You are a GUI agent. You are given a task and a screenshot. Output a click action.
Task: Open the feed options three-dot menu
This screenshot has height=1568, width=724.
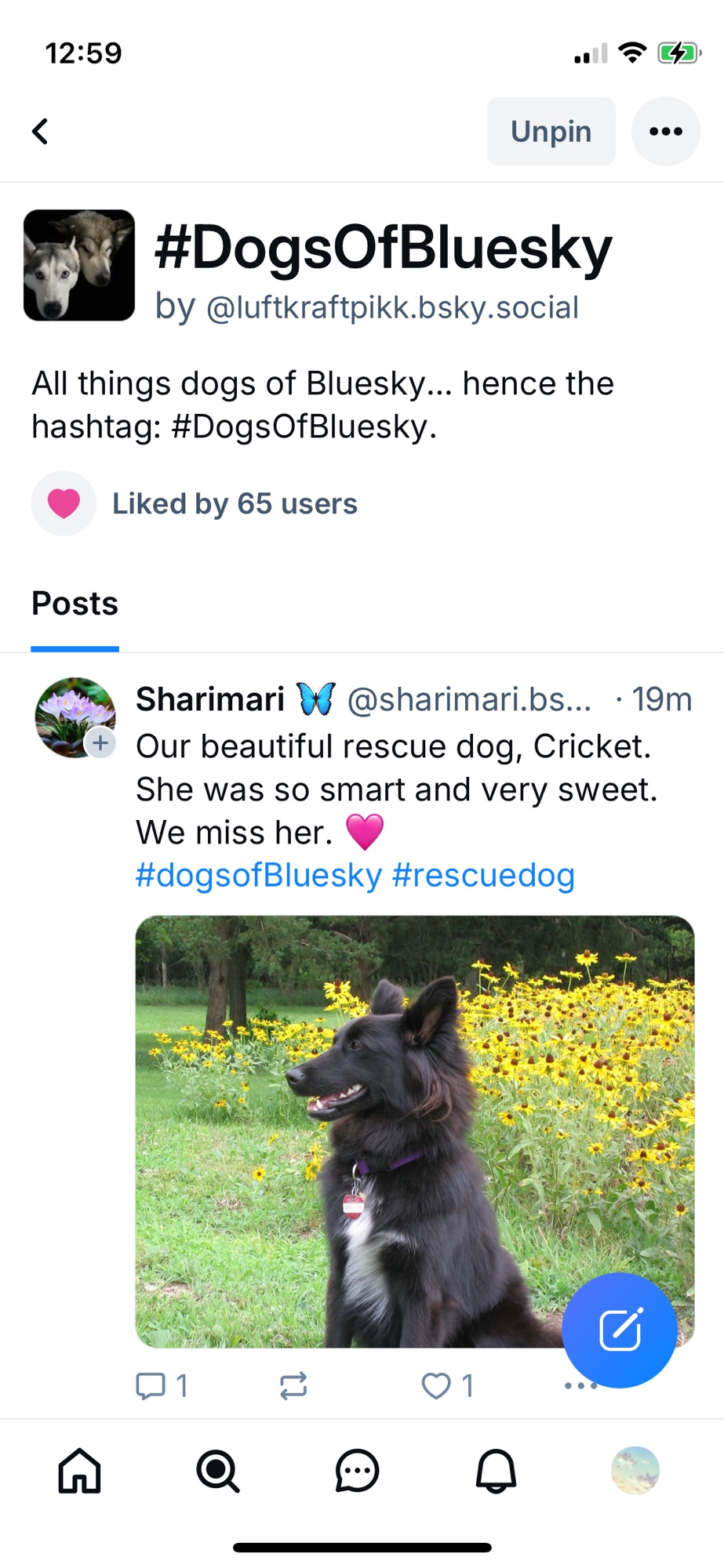pyautogui.click(x=665, y=132)
